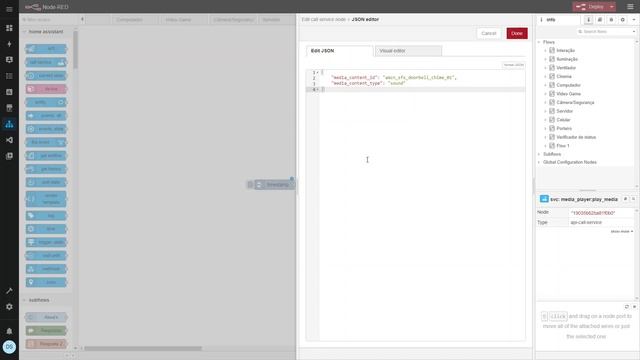Close the tip box
Viewport: 640px width, 360px height.
(x=634, y=307)
